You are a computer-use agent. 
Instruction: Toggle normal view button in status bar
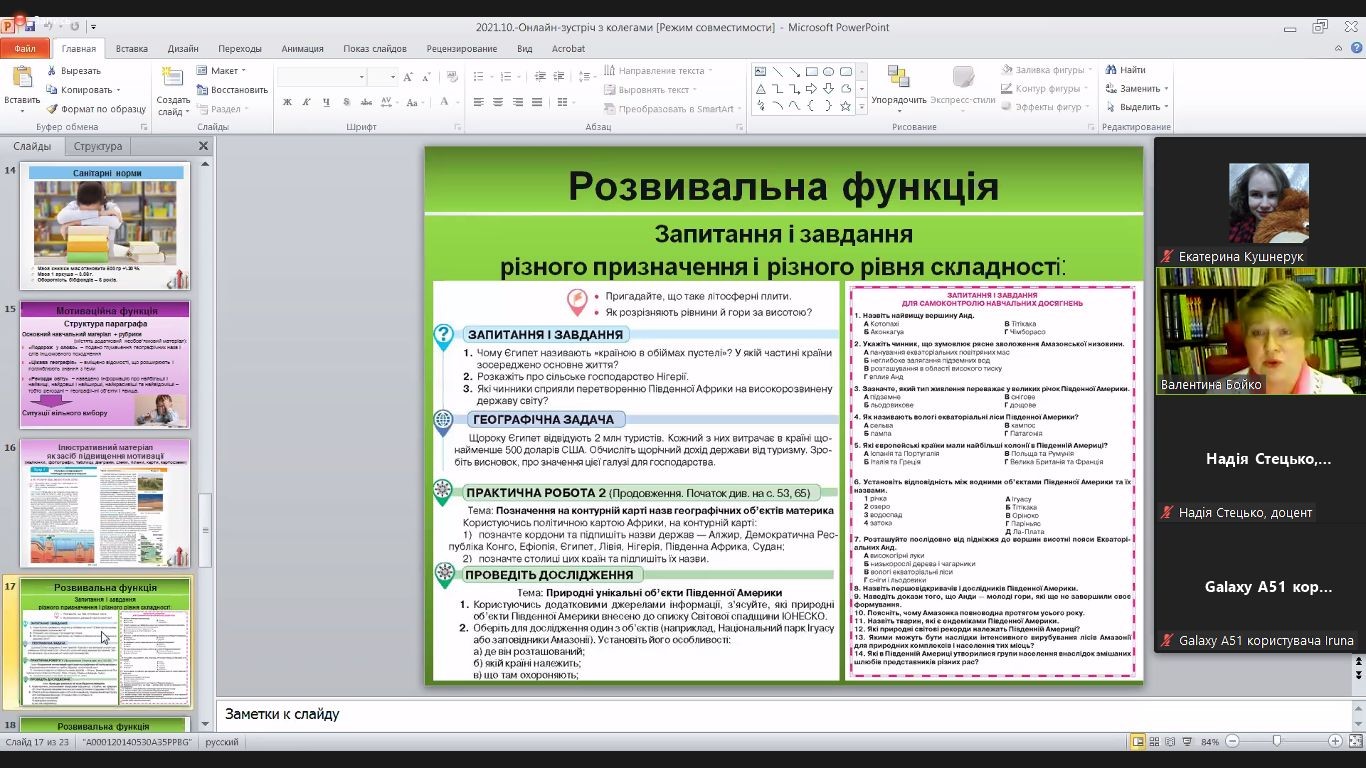coord(1137,741)
